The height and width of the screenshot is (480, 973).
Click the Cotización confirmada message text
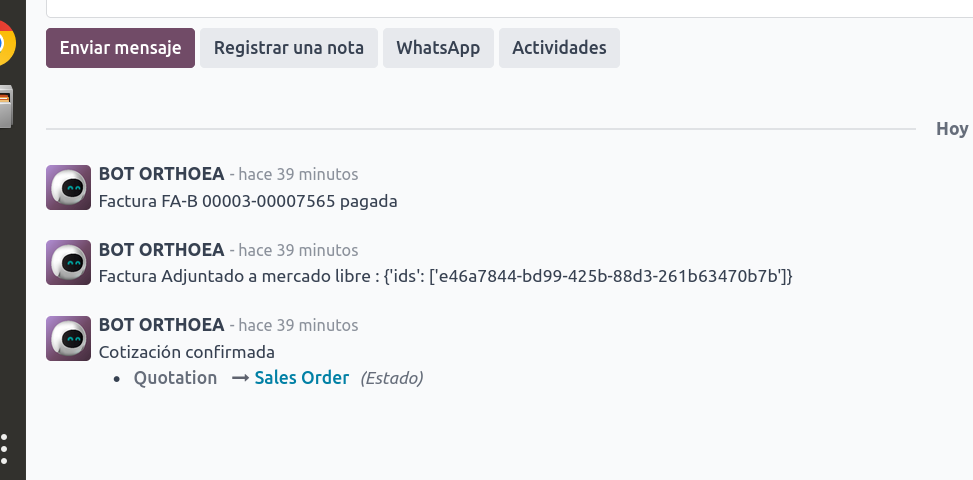pos(187,352)
